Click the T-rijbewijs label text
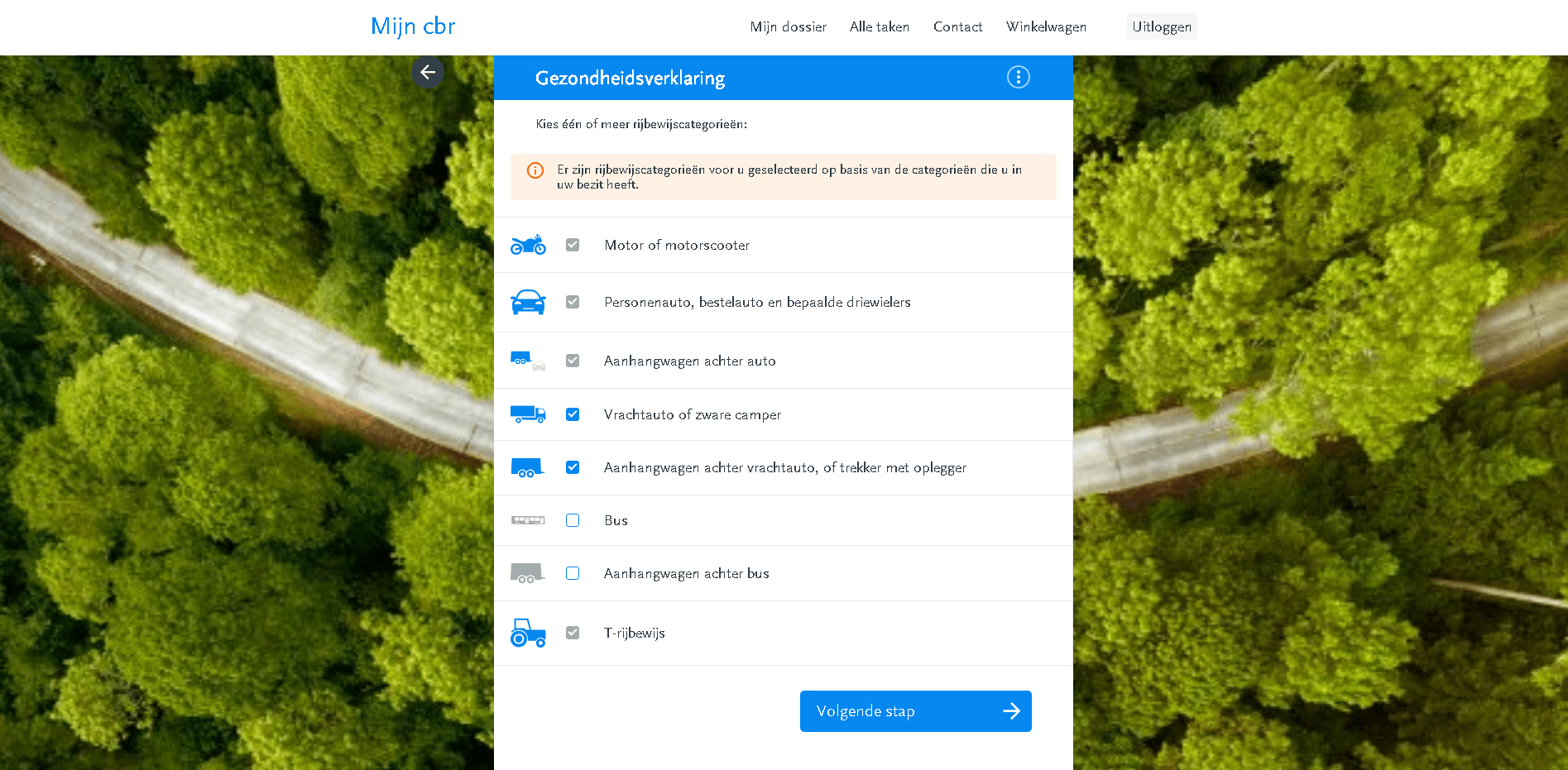Screen dimensions: 1568x770 tap(634, 633)
